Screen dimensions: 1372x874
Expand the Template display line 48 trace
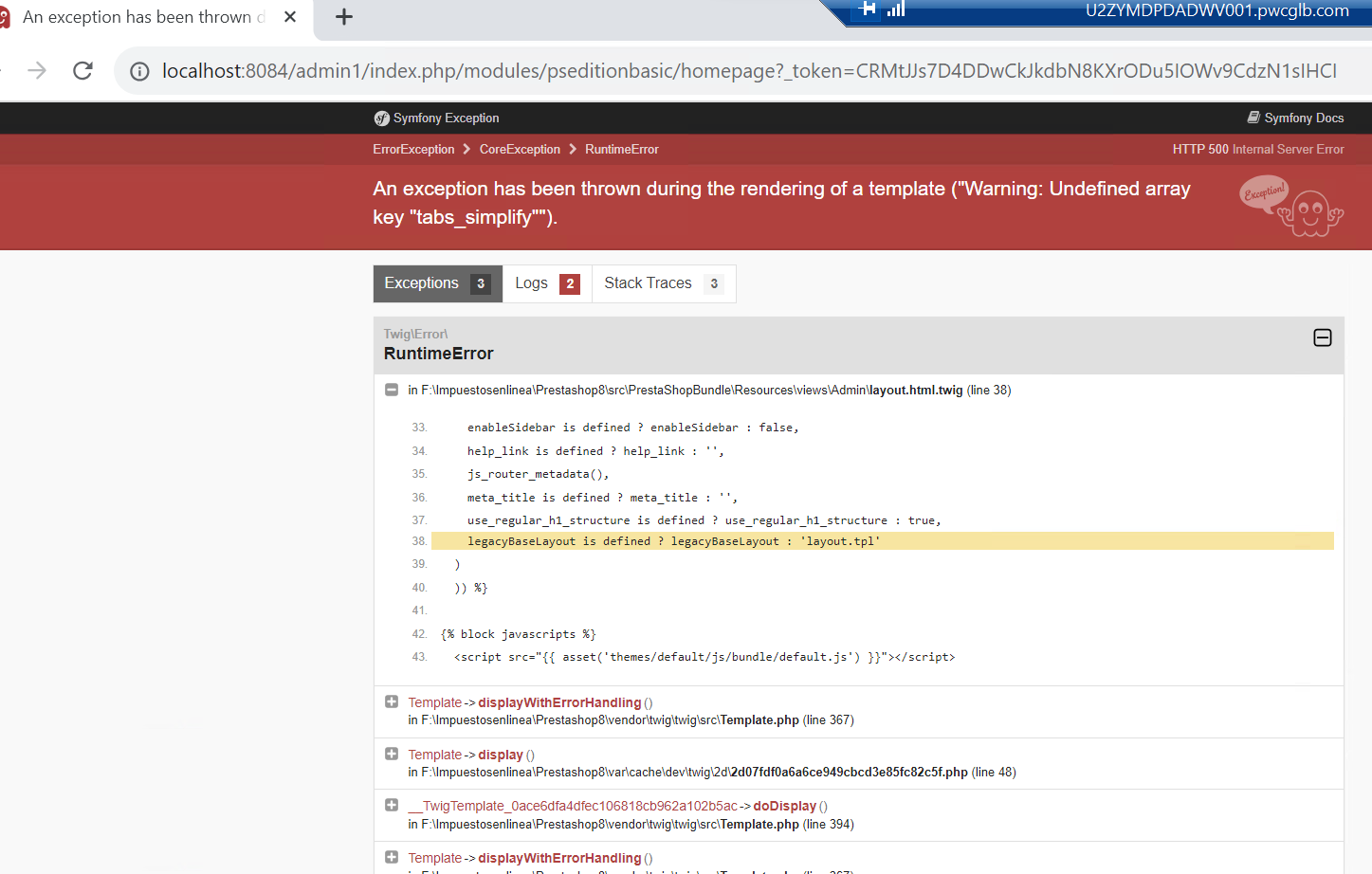pyautogui.click(x=392, y=754)
